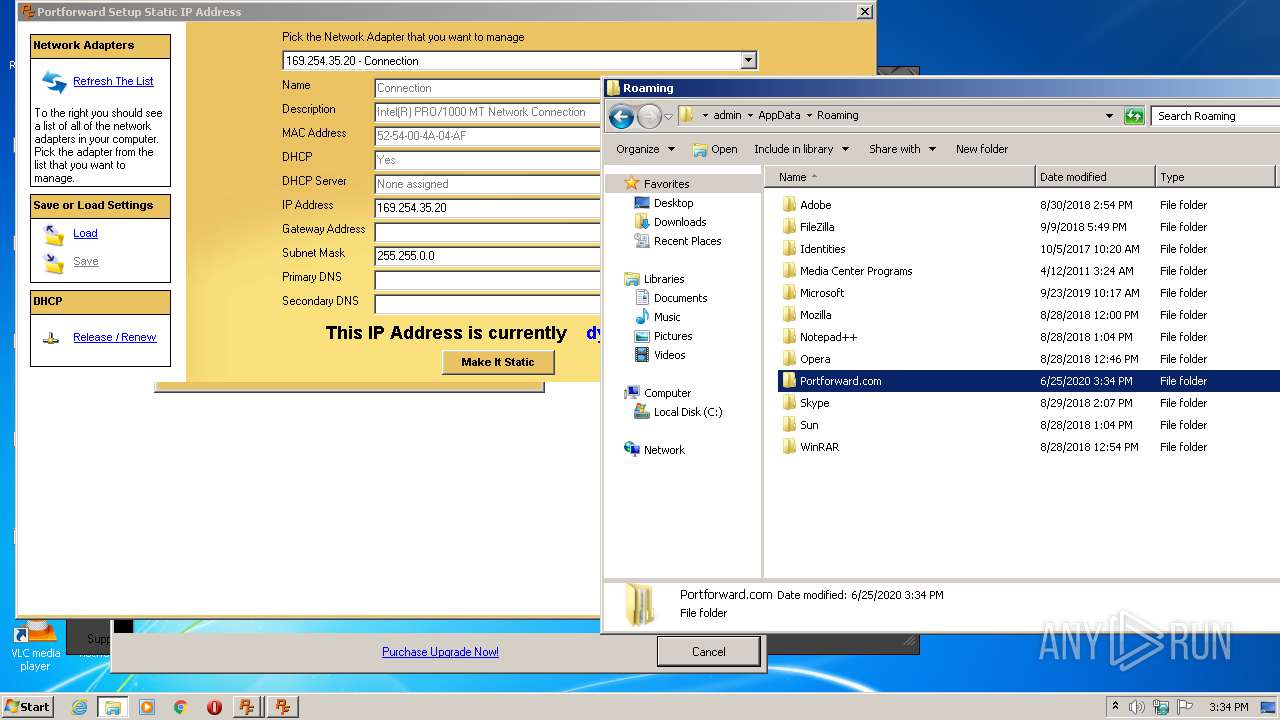
Task: Click the Save settings icon
Action: coord(54,262)
